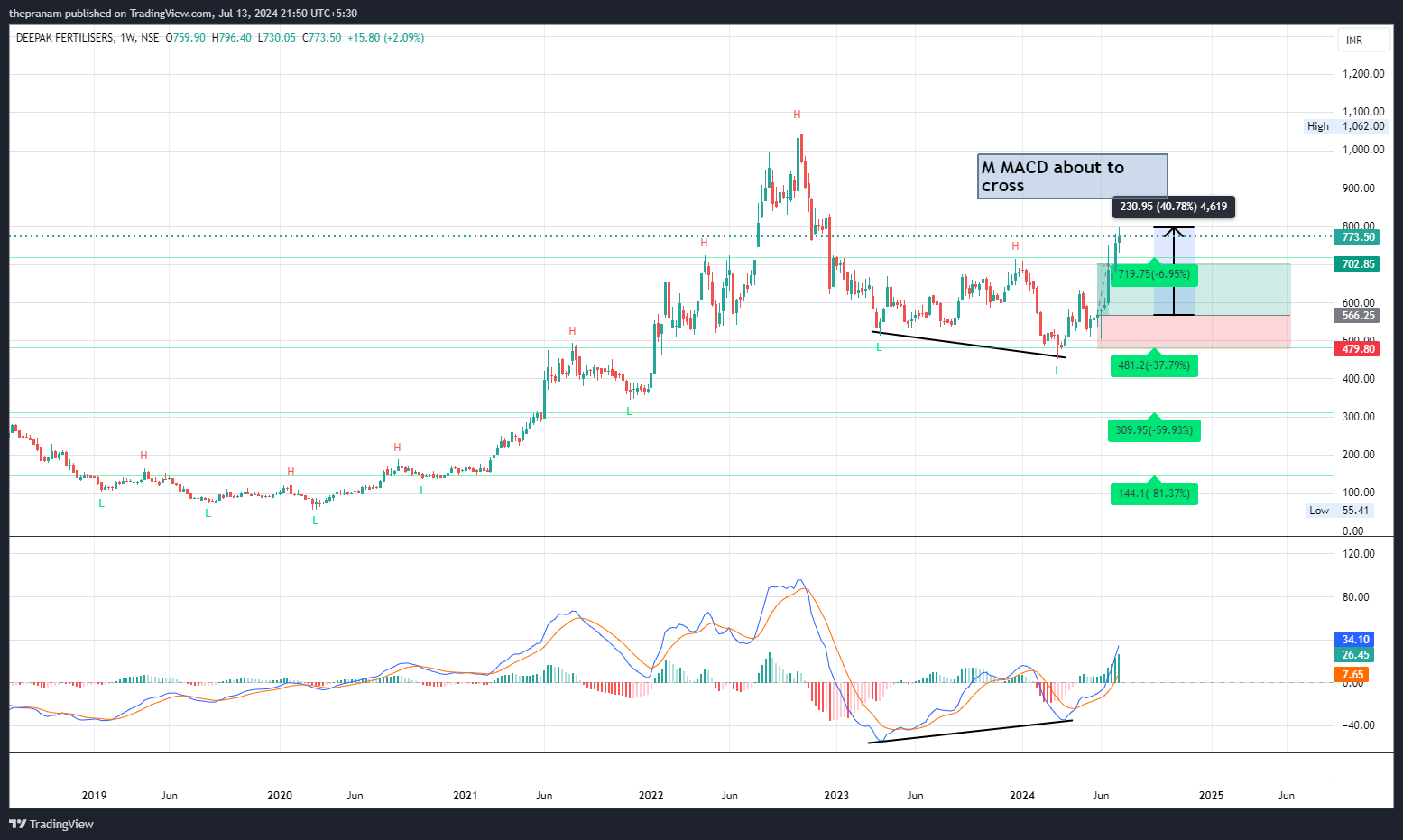
Task: Click the DEEPAK FERTILISERS symbol title
Action: 65,38
